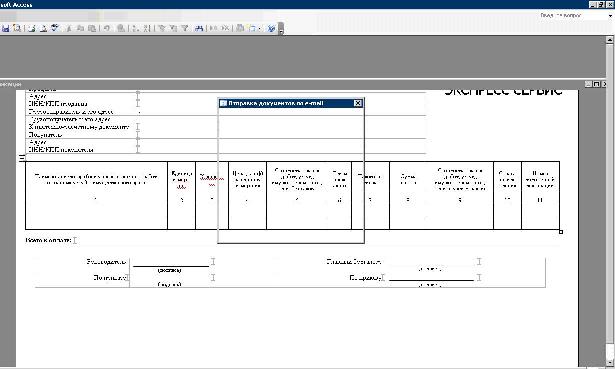615x369 pixels.
Task: Click the 'Всего к оплате' field
Action: pos(75,240)
